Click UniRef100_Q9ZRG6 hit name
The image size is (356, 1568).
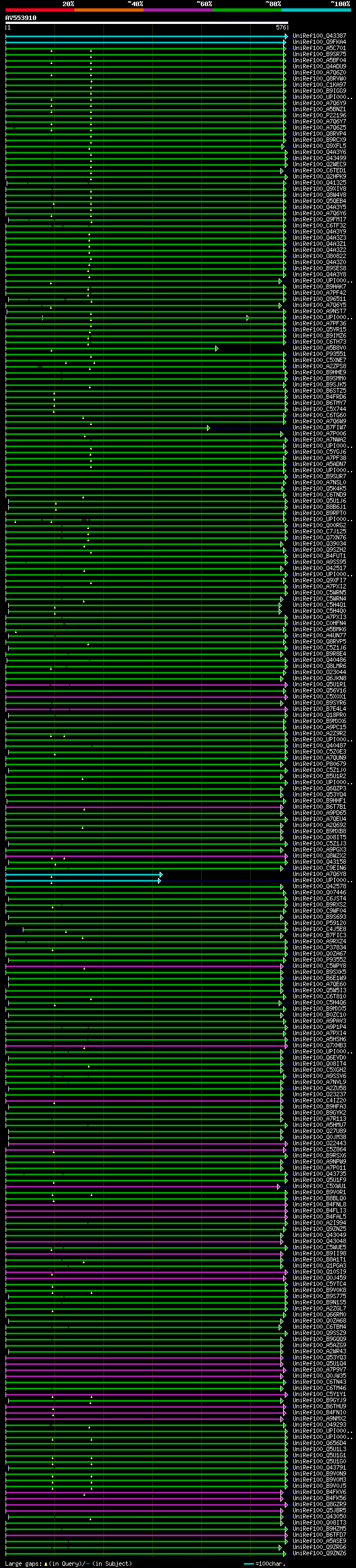pyautogui.click(x=319, y=1547)
